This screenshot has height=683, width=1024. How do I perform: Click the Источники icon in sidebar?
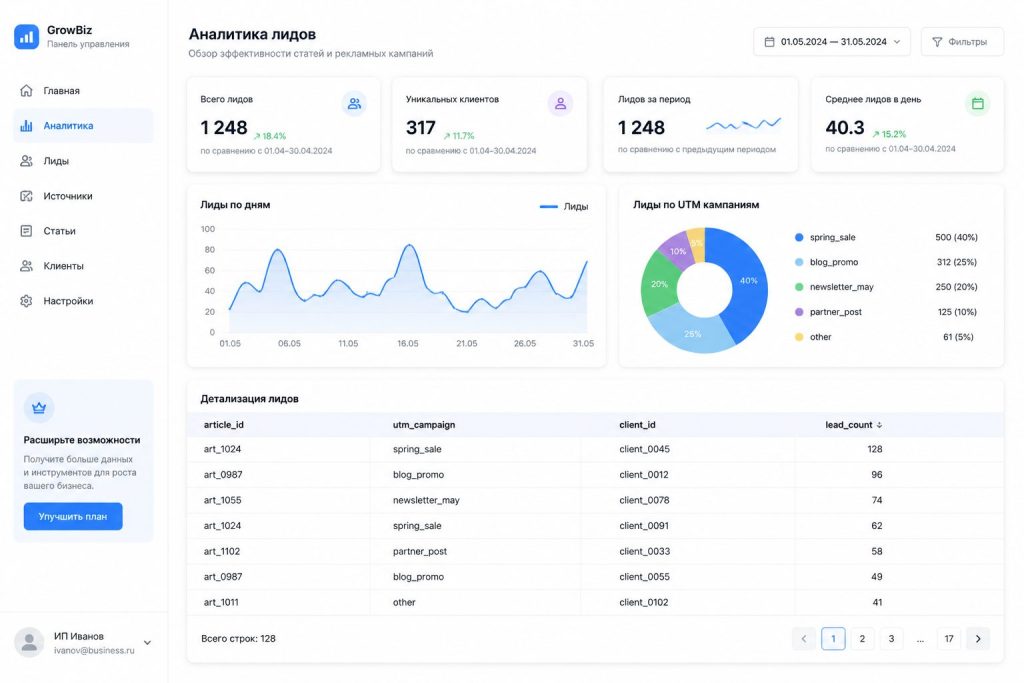point(26,196)
